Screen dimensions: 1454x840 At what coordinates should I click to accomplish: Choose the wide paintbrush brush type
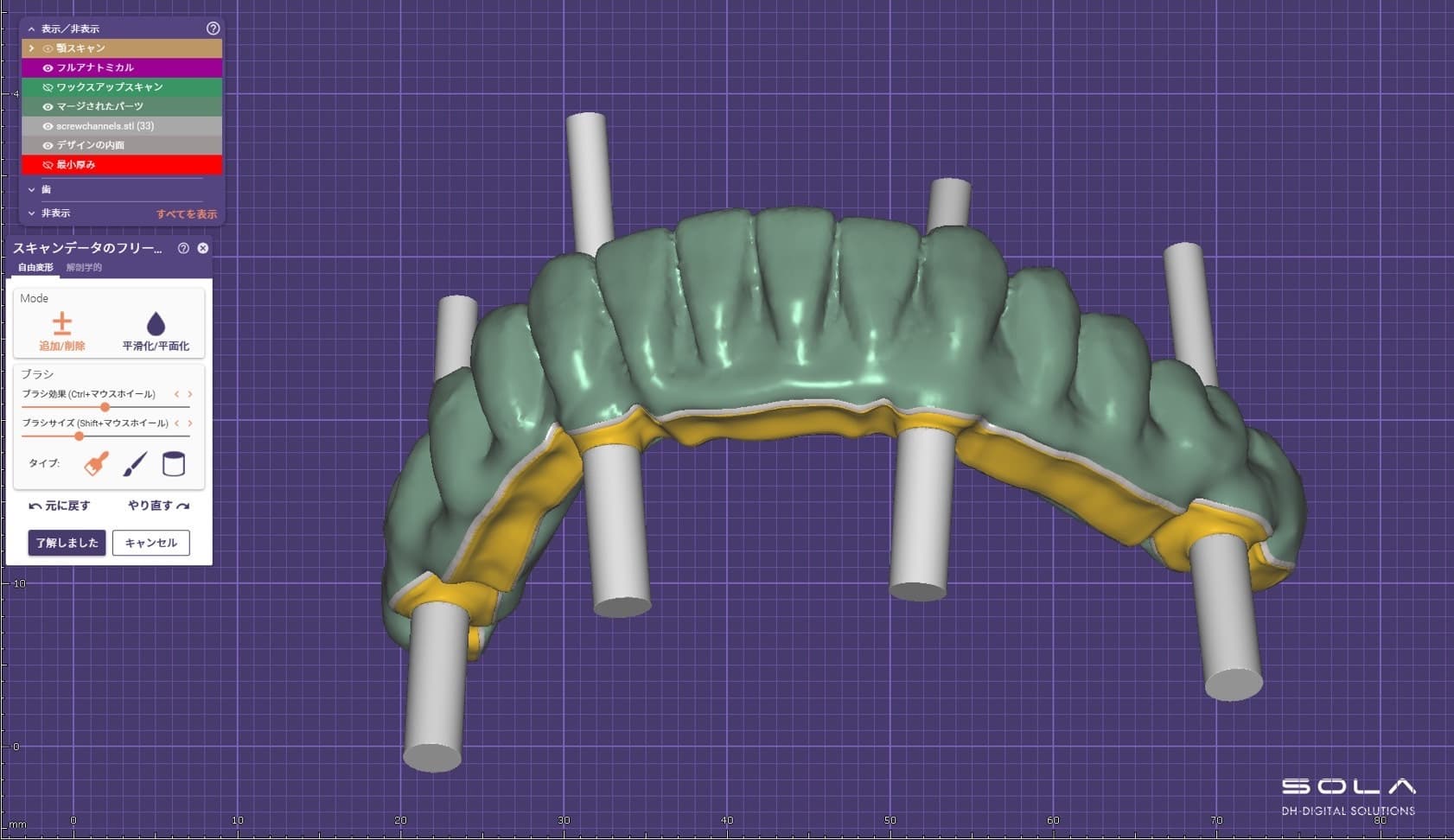click(96, 464)
